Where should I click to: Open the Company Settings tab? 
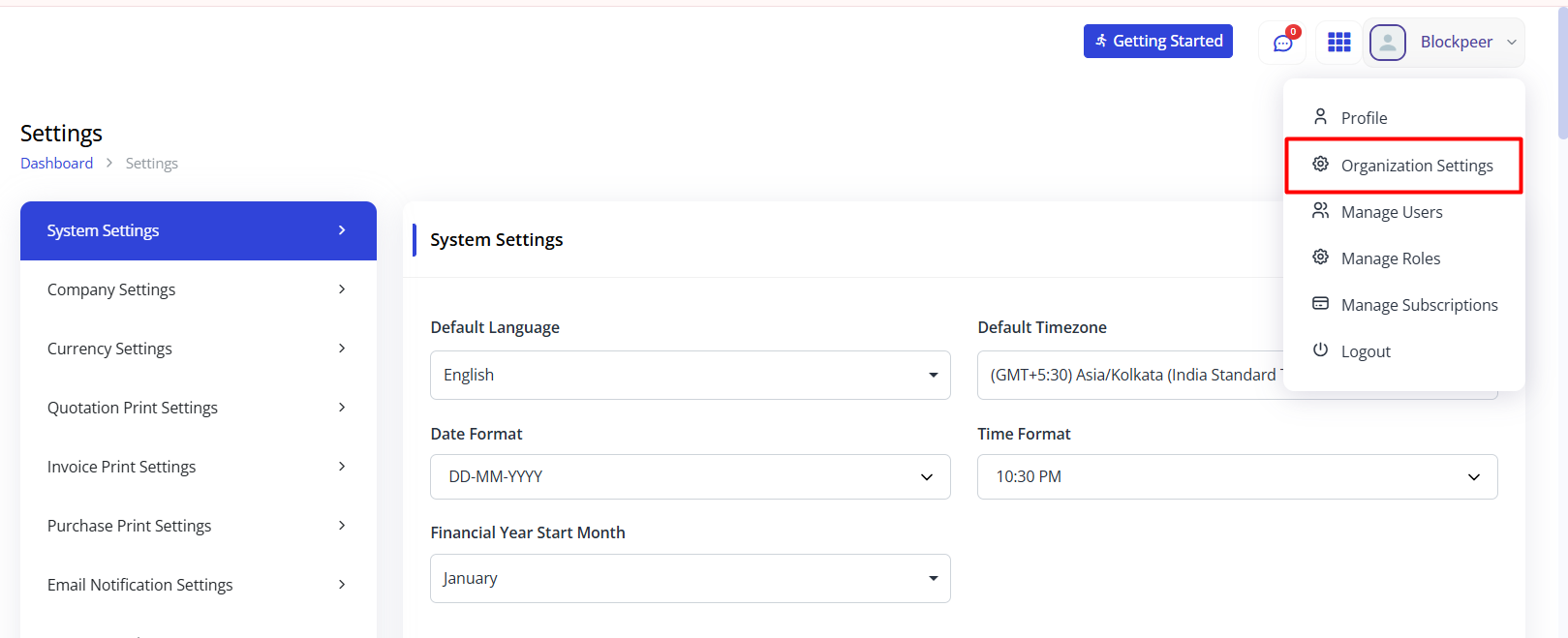[198, 289]
